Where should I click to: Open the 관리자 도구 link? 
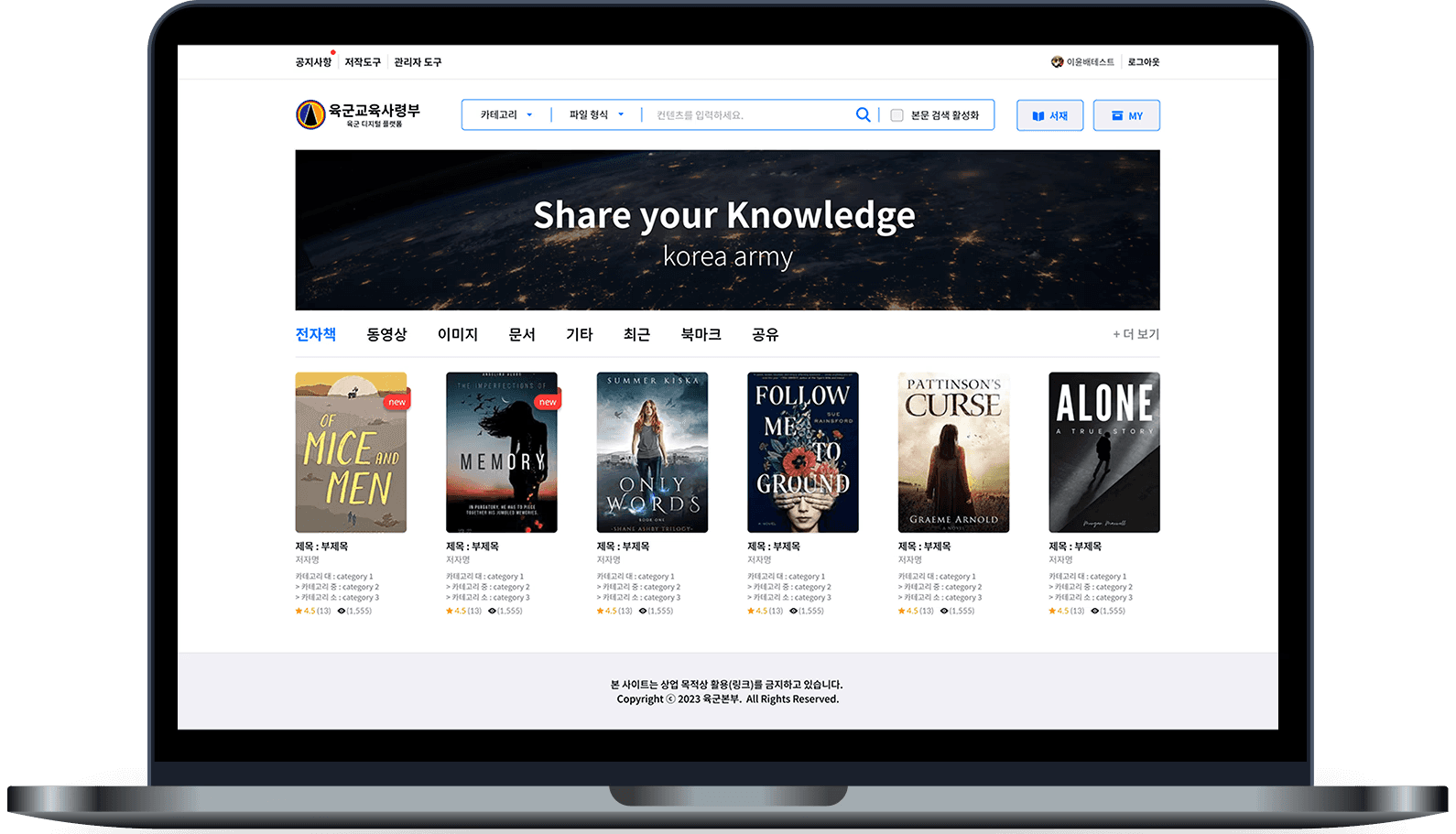point(418,62)
